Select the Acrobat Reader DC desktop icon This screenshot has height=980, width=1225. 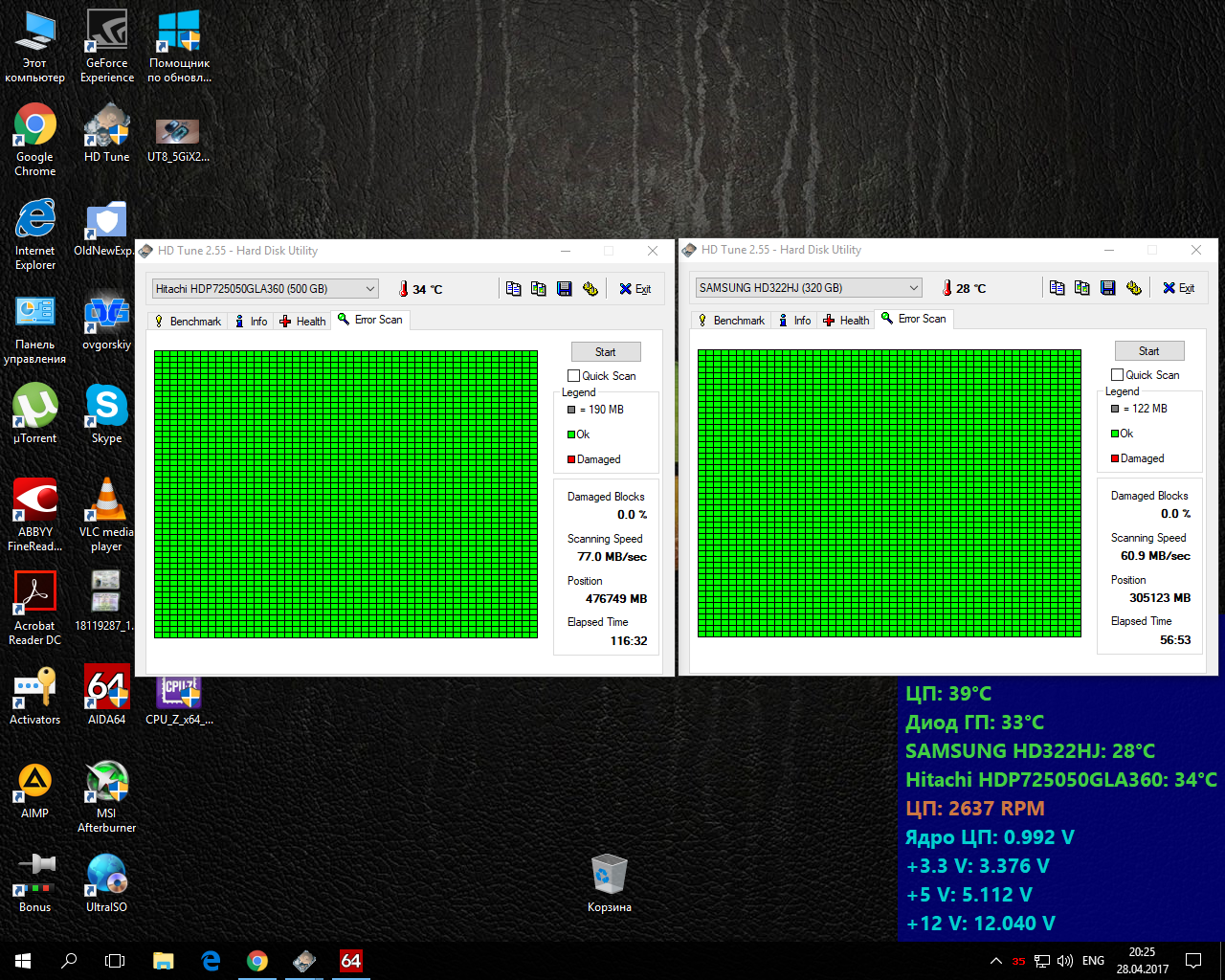[35, 610]
